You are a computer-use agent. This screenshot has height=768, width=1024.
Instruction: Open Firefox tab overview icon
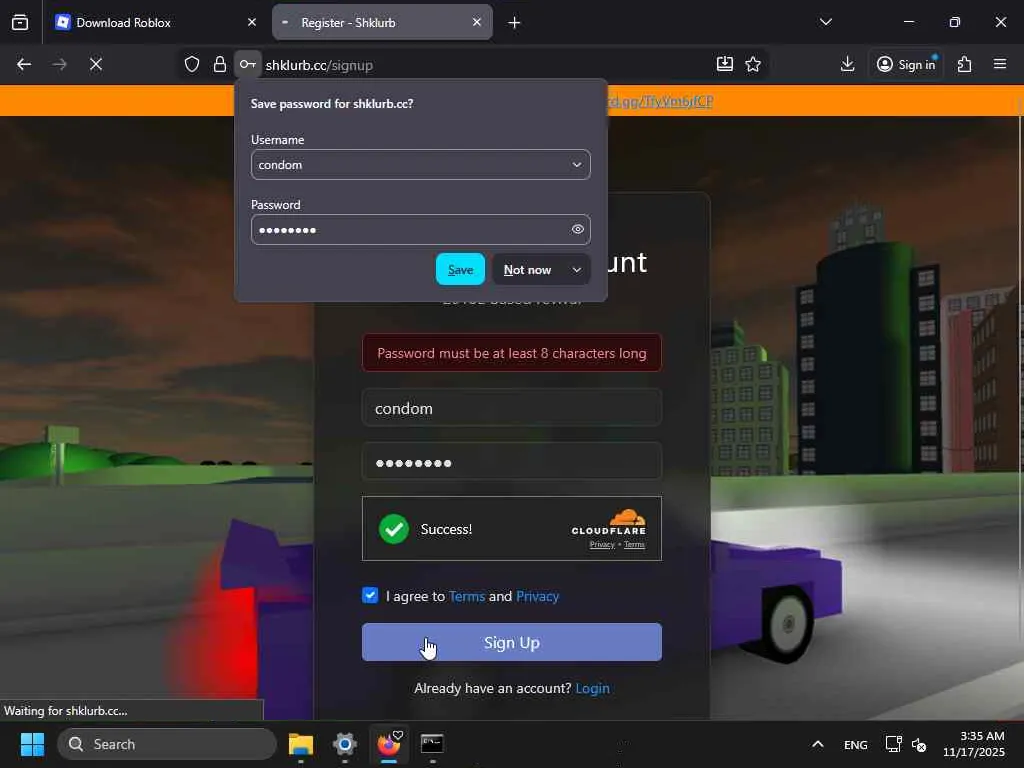tap(20, 23)
